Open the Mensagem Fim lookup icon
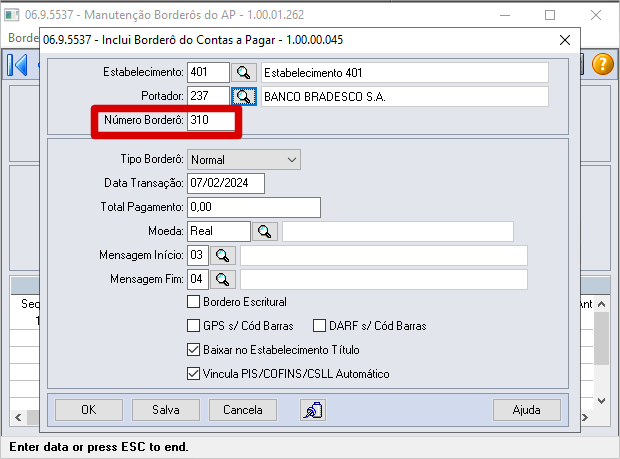This screenshot has width=620, height=459. [222, 280]
